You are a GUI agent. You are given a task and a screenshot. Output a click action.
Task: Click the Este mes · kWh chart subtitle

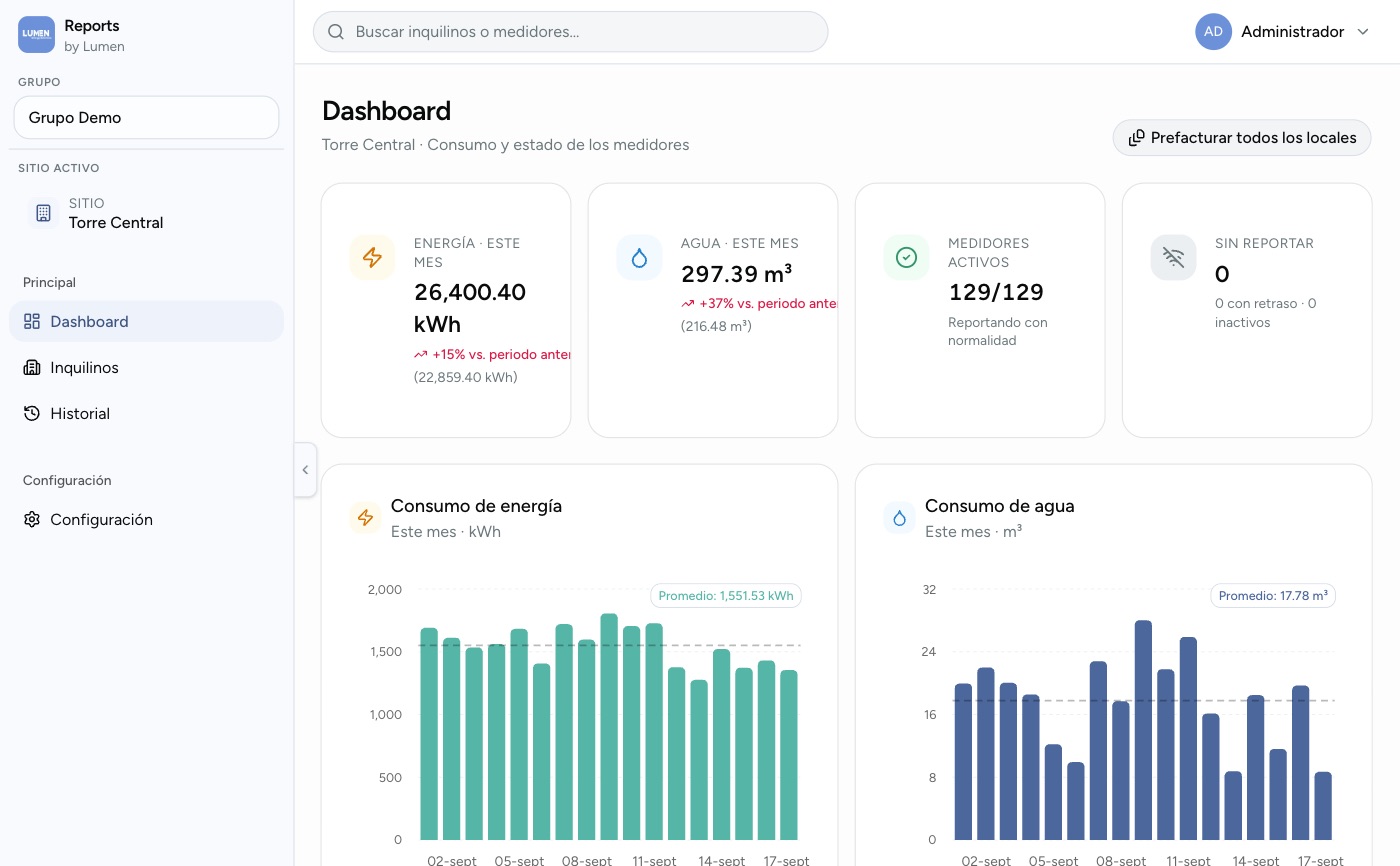pos(446,532)
